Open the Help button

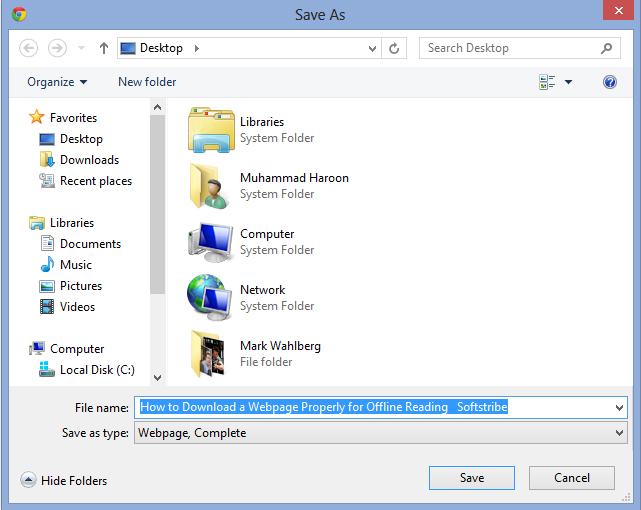click(610, 82)
